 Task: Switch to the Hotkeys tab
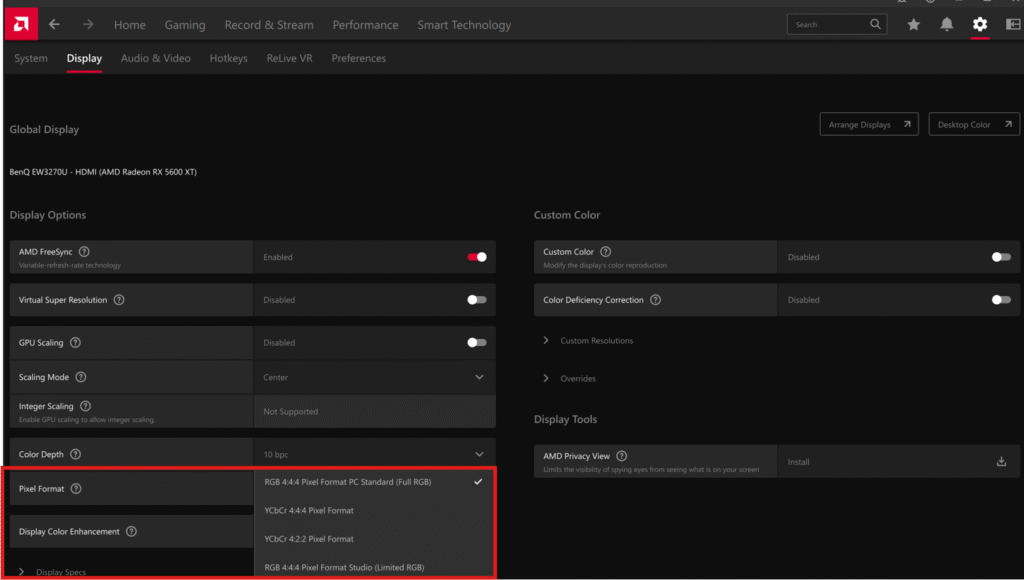229,58
